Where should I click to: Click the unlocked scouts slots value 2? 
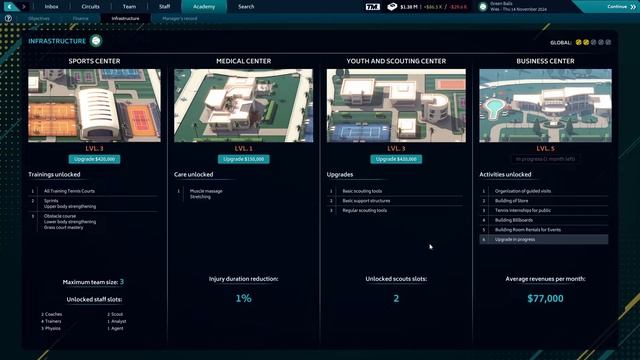coord(396,298)
